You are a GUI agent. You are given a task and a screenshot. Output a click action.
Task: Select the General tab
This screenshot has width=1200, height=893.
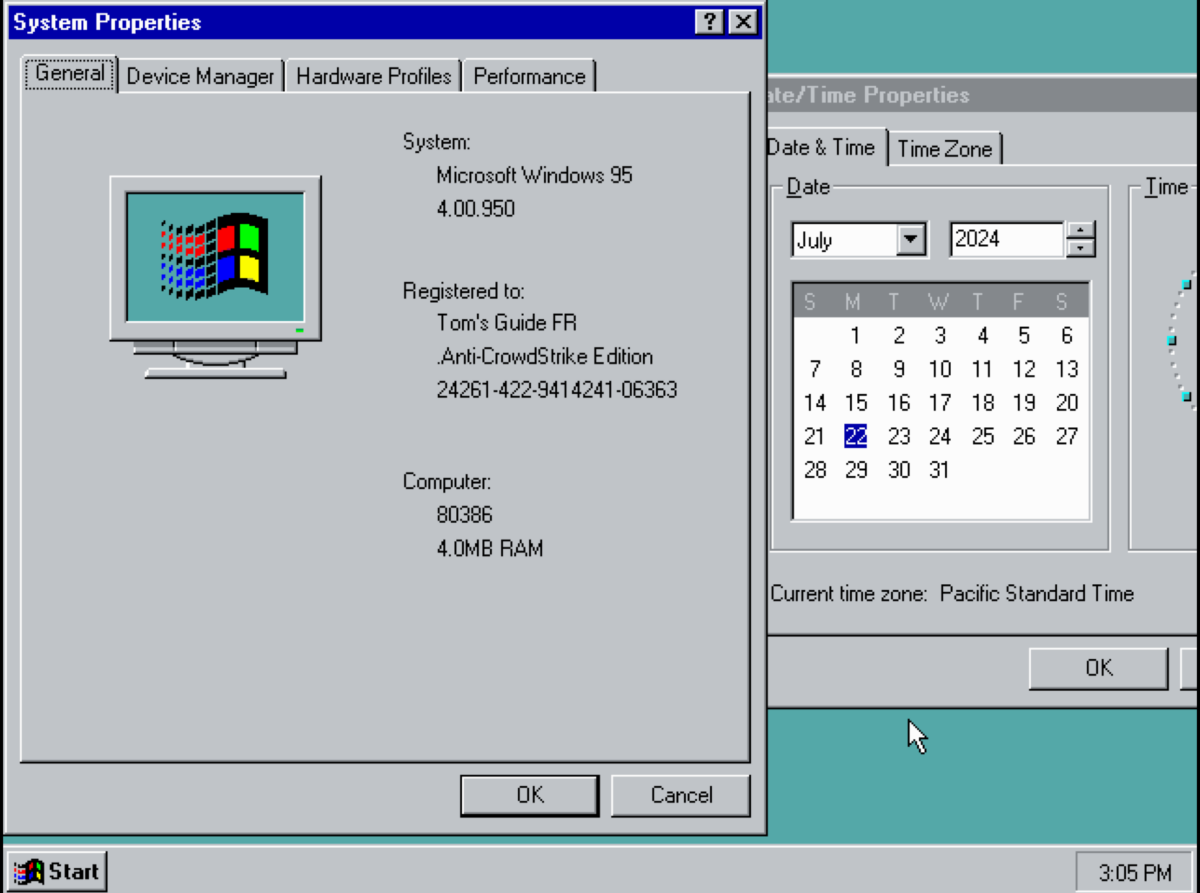tap(70, 74)
